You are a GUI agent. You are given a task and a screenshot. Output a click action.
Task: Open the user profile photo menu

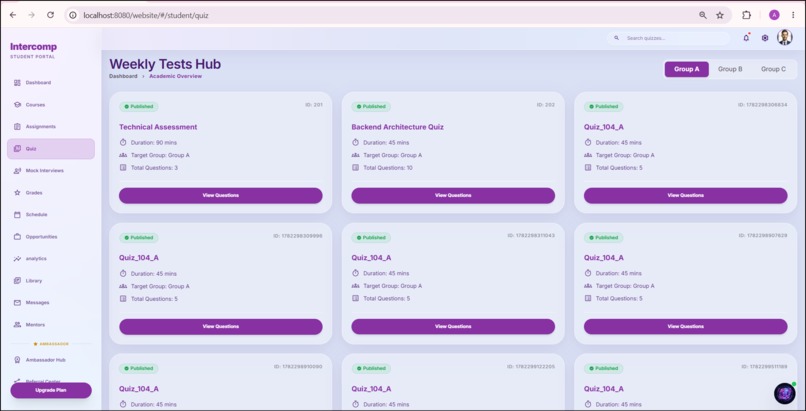tap(784, 38)
